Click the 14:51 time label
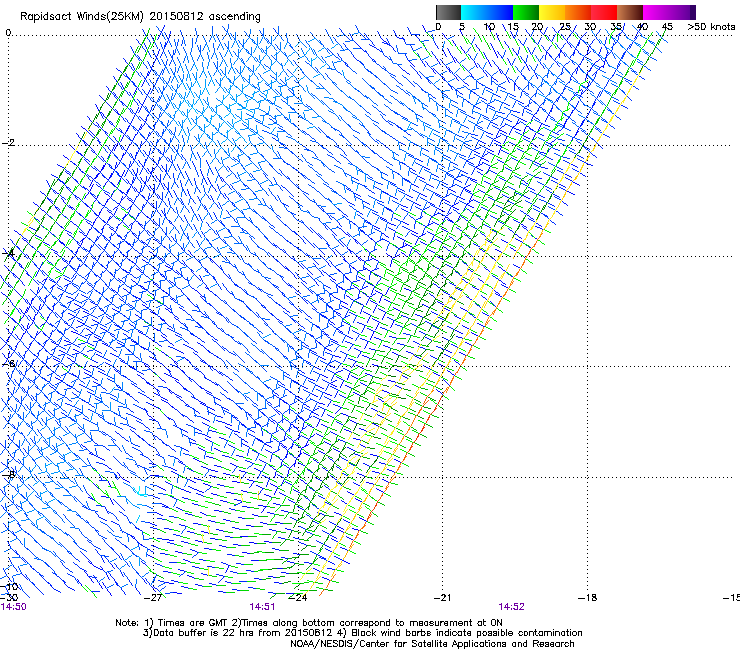This screenshot has width=740, height=650. coord(262,607)
